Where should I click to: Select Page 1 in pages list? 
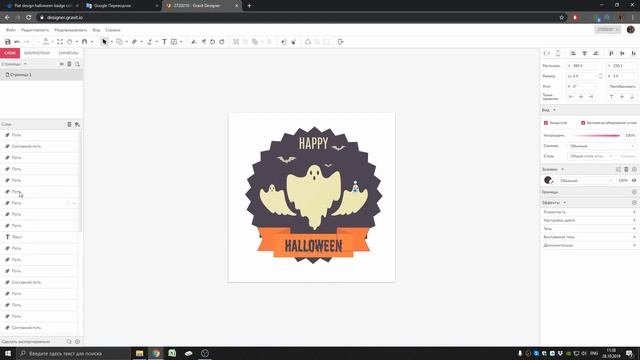pos(41,75)
